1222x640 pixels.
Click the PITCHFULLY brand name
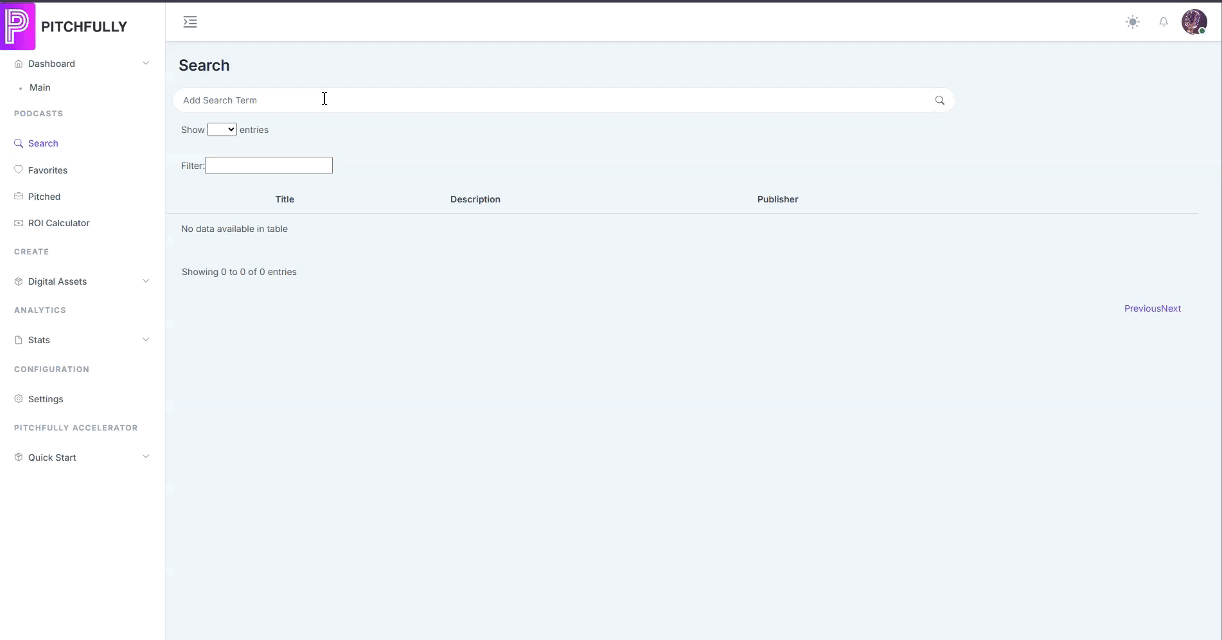click(x=84, y=27)
